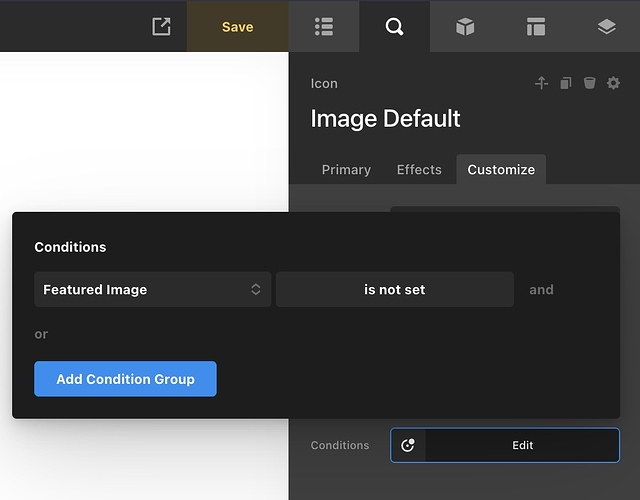Click the go-to-parent arrow icon

(x=541, y=83)
